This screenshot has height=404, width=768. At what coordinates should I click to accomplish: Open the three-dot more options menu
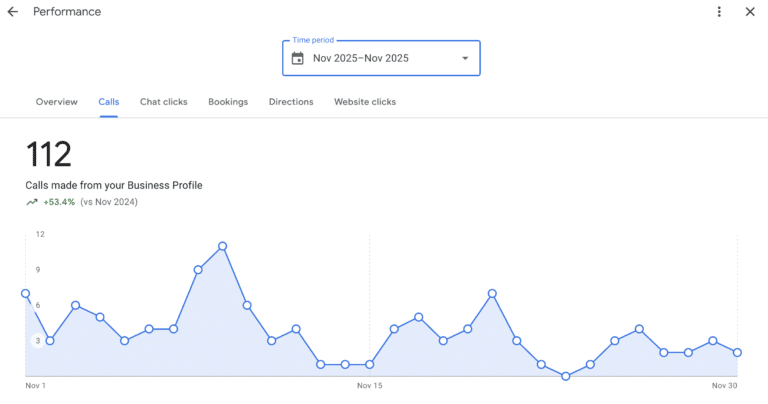719,12
